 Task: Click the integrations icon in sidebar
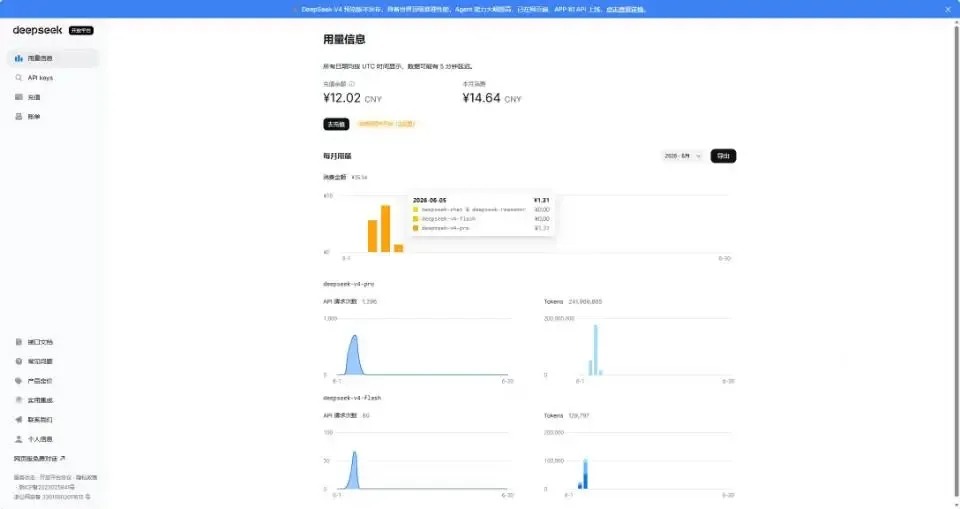click(18, 400)
